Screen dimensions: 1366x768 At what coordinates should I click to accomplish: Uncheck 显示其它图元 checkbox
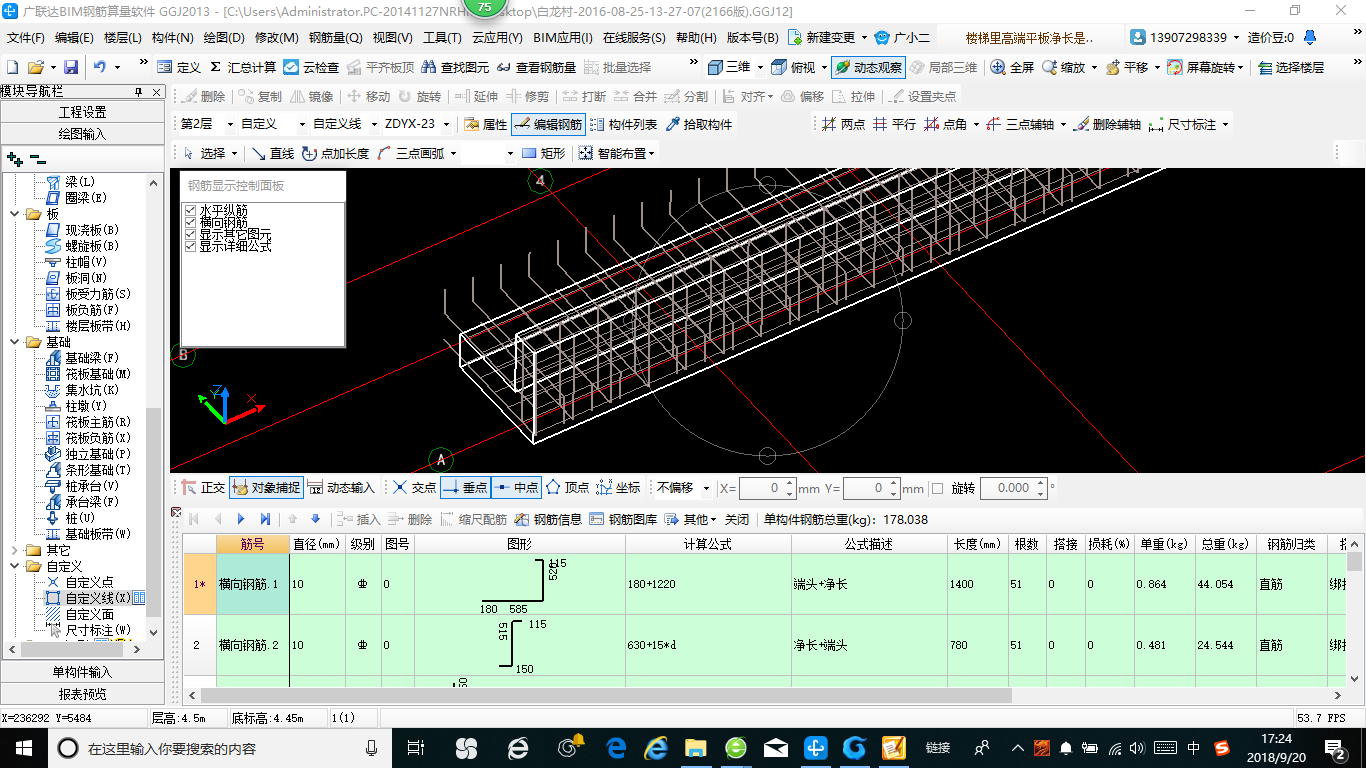click(x=191, y=234)
